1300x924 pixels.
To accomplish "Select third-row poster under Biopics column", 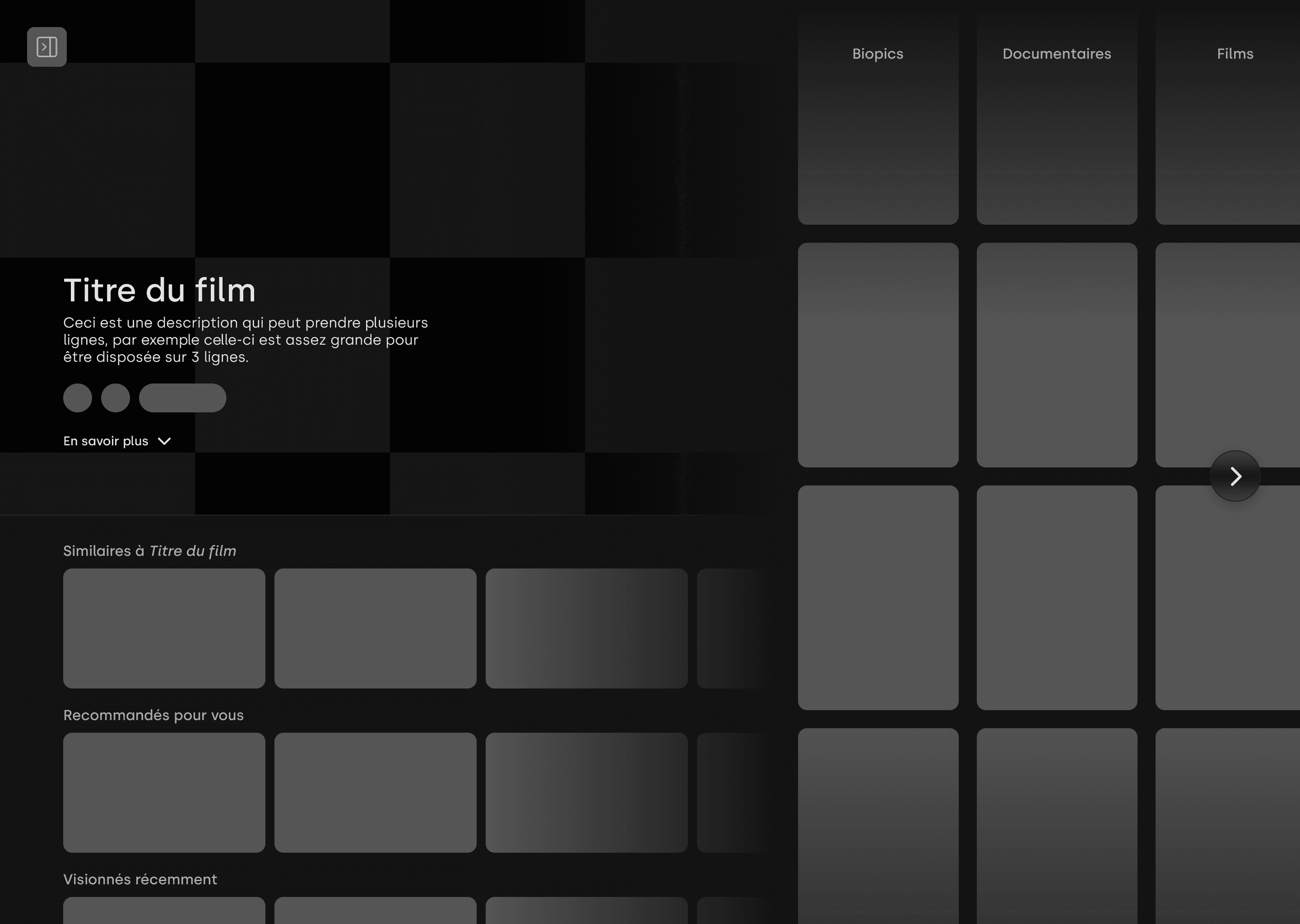I will coord(877,597).
